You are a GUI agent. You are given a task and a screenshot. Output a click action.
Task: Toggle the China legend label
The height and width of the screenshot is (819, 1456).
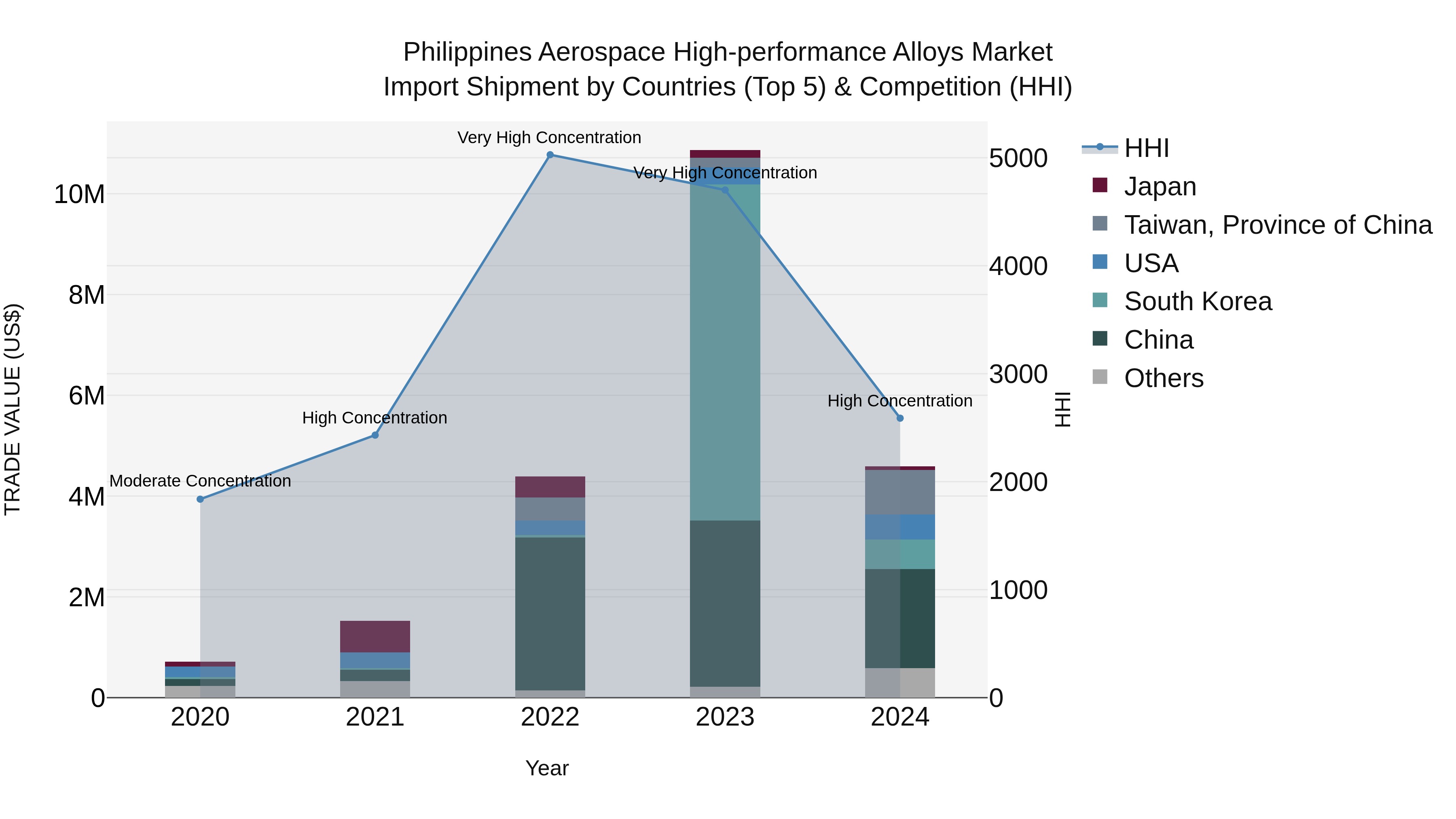(1159, 340)
